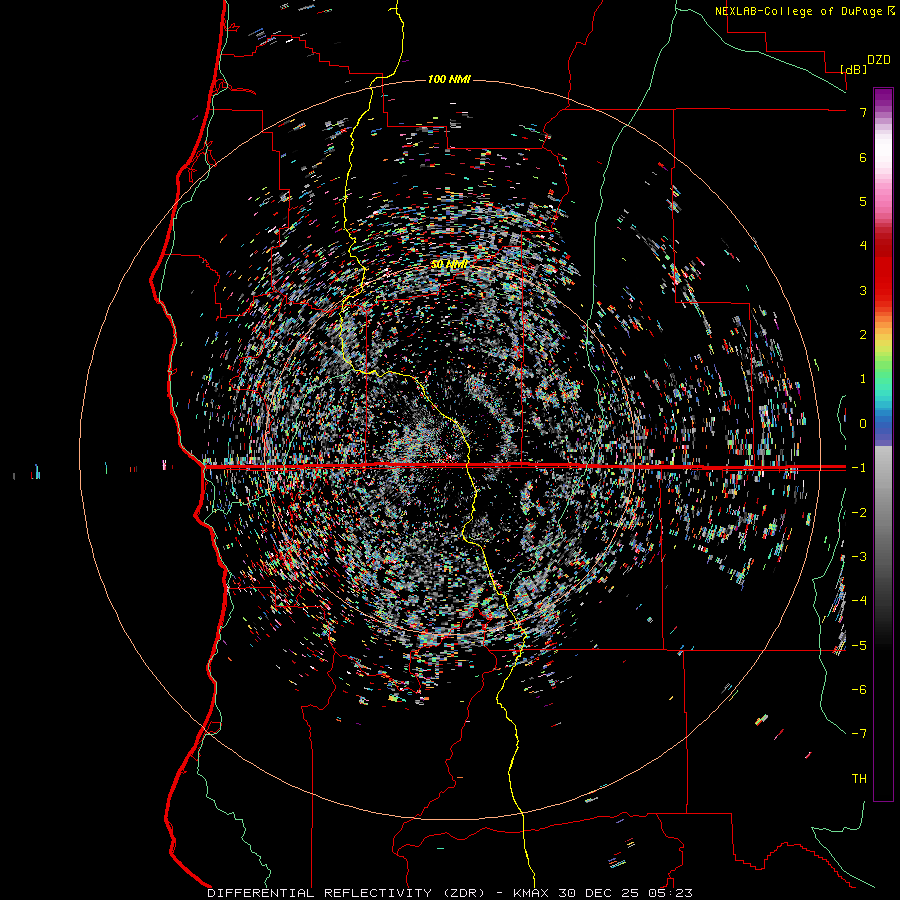Click the 6 tick label on the scale
The width and height of the screenshot is (900, 900).
click(863, 157)
